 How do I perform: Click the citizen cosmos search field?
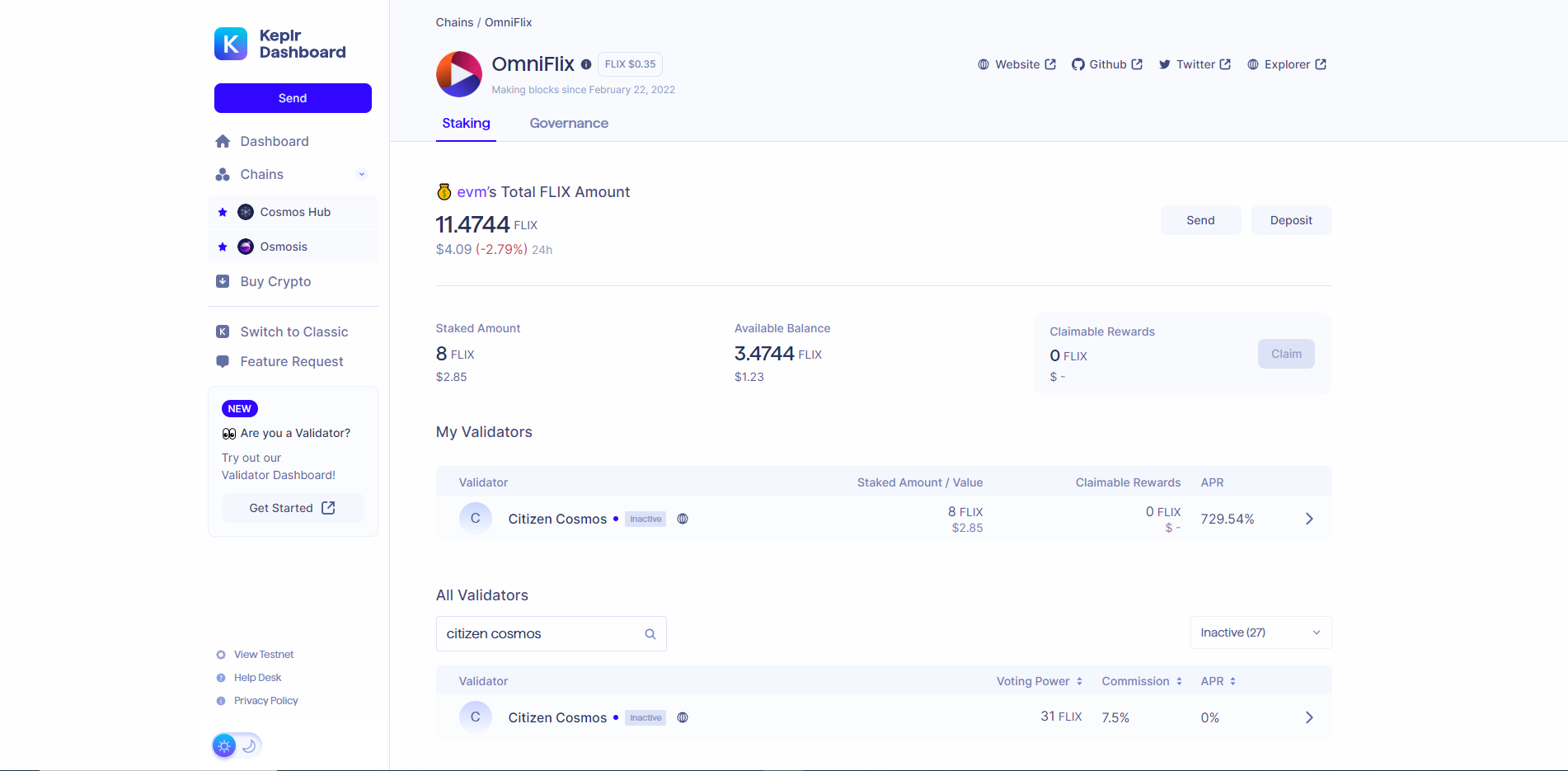551,634
